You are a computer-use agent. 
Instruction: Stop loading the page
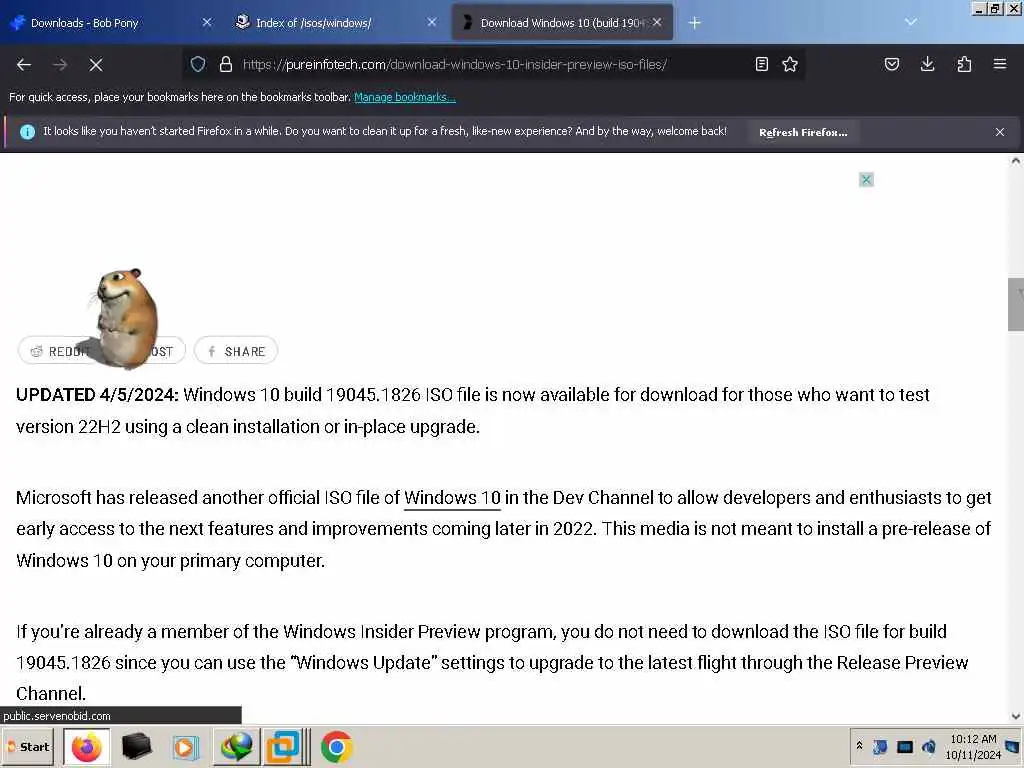pos(95,65)
